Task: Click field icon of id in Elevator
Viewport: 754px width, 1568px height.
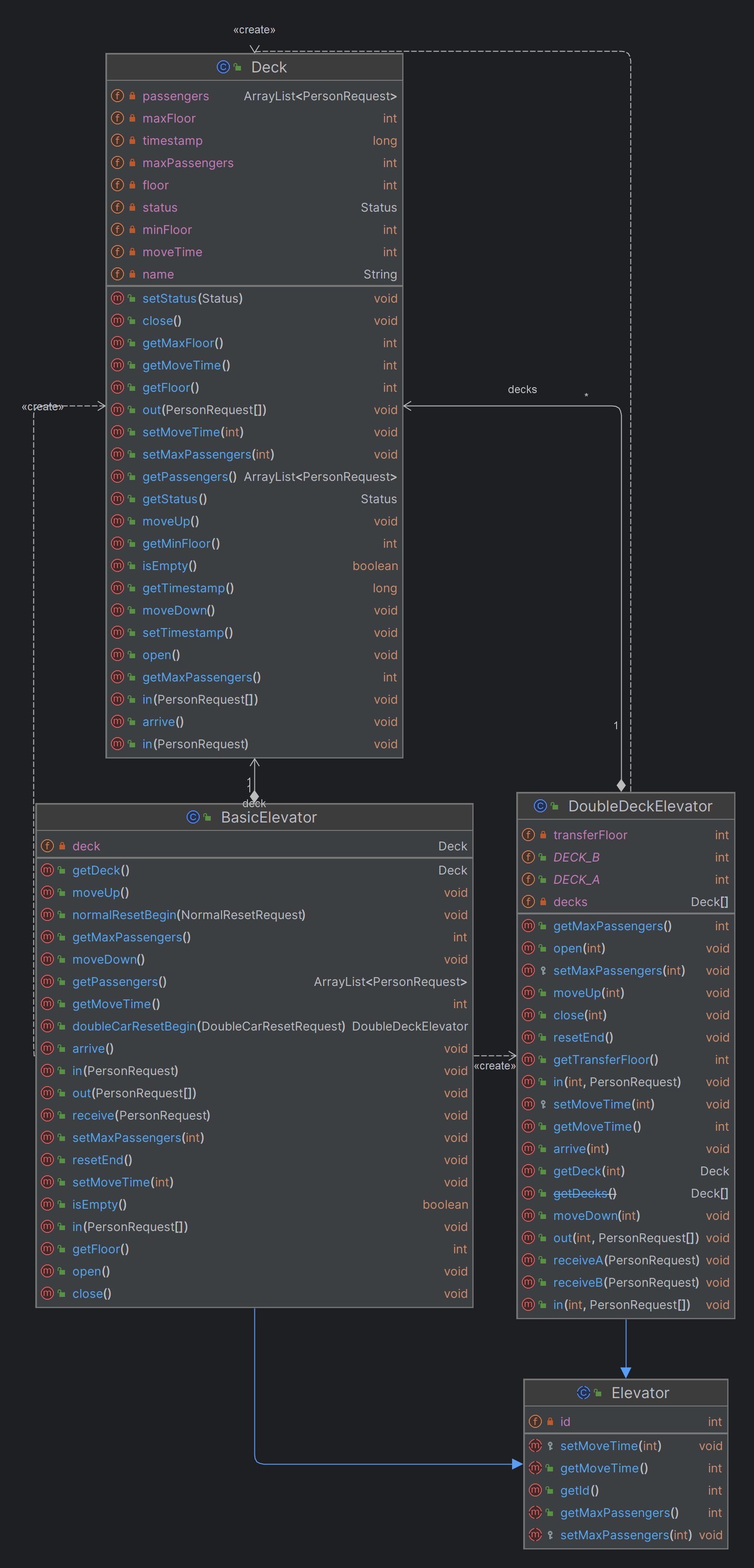Action: [535, 1421]
